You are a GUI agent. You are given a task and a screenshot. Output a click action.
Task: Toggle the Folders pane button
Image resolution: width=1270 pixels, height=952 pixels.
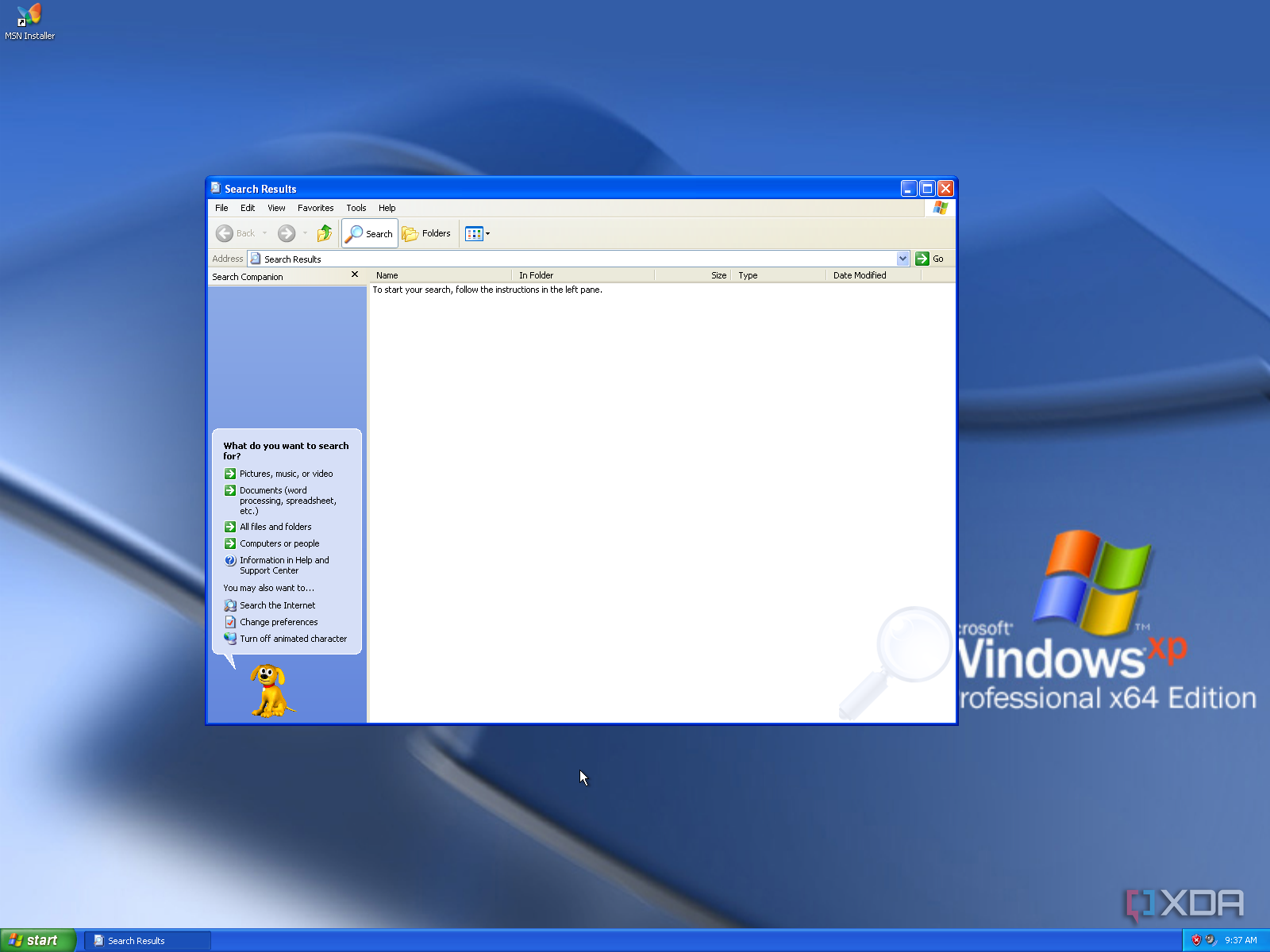pos(427,233)
